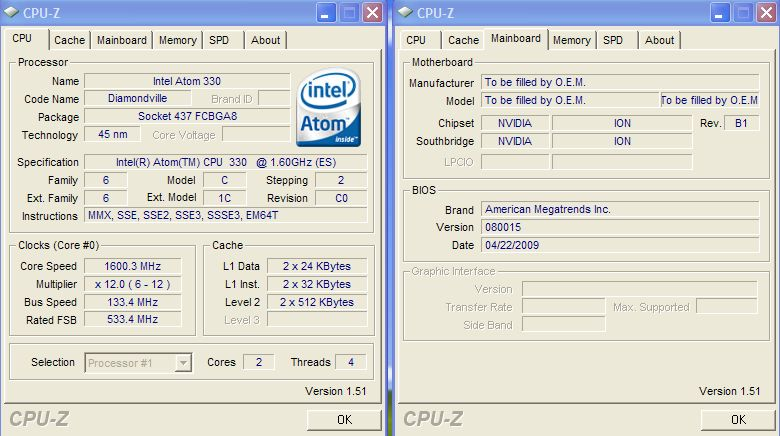Select SPD tab in left window
Screen dimensions: 780x436
point(219,40)
